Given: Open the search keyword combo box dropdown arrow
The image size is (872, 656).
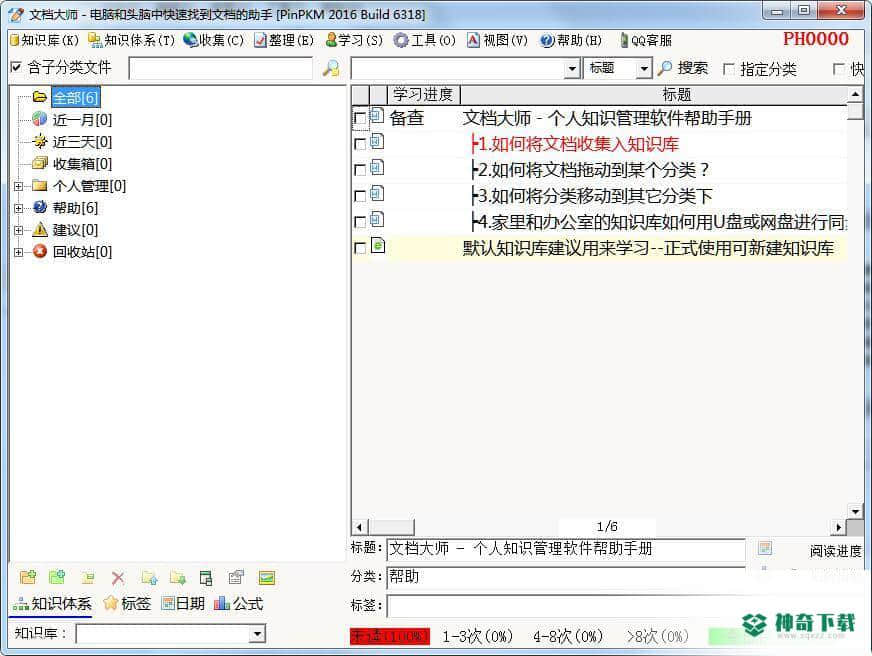Looking at the screenshot, I should click(x=572, y=69).
